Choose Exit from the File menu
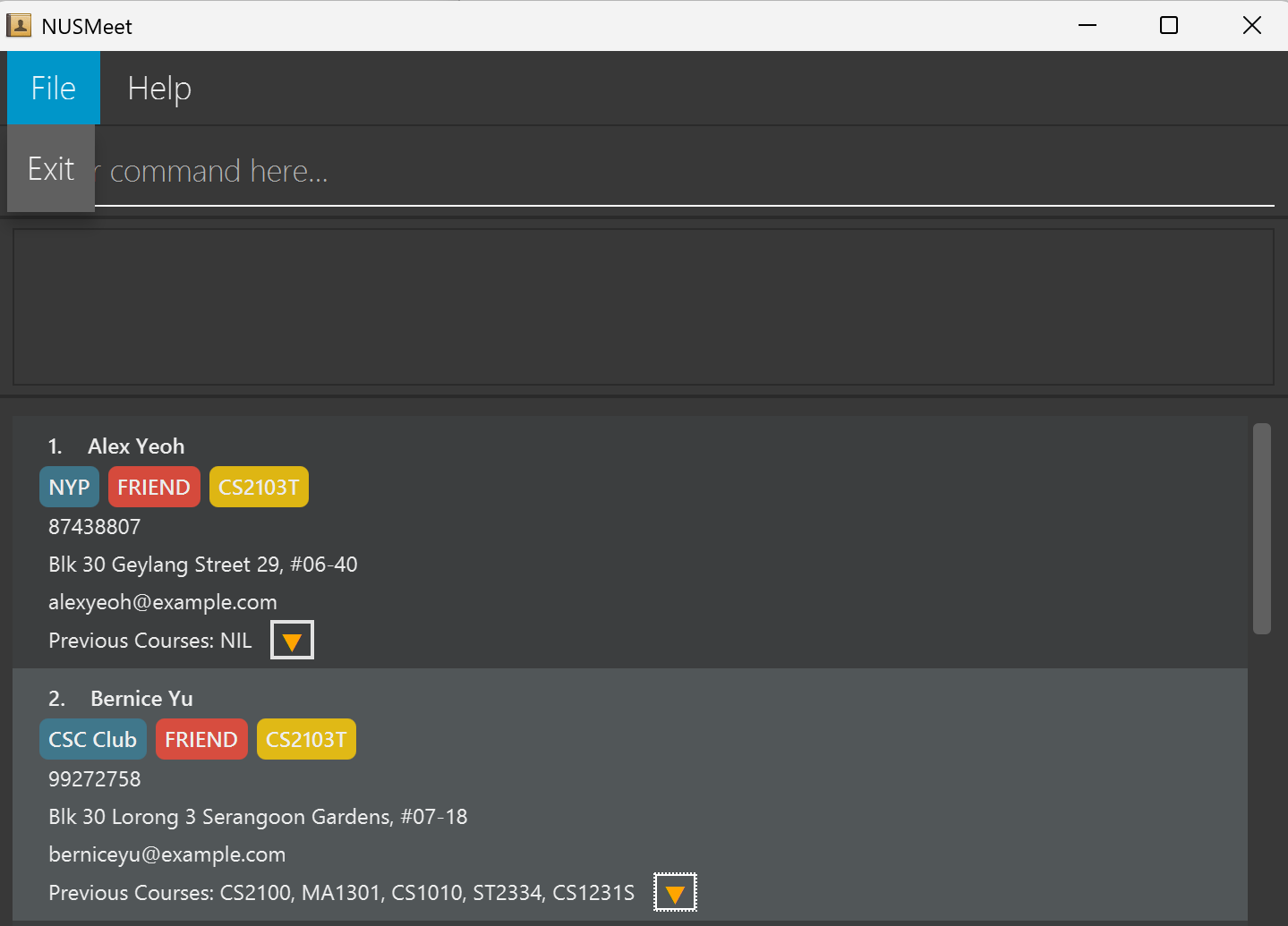The height and width of the screenshot is (926, 1288). coord(51,169)
